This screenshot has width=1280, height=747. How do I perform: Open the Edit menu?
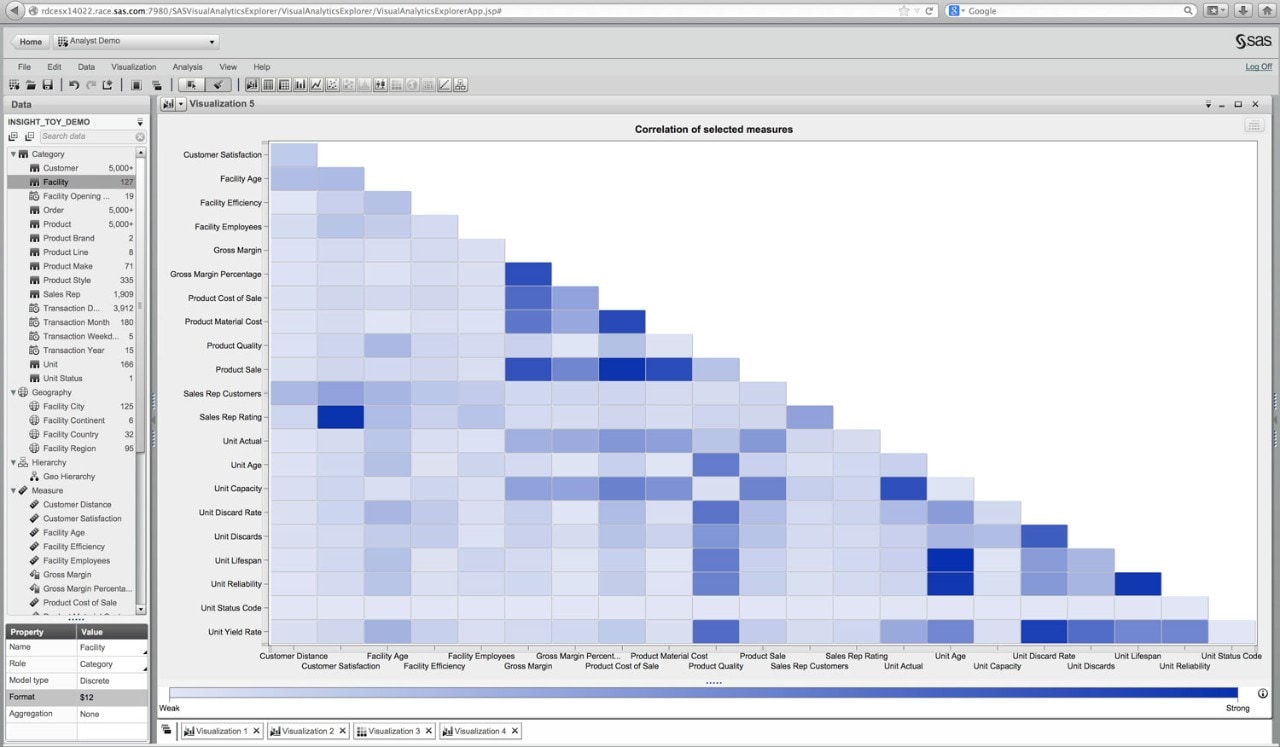pyautogui.click(x=54, y=67)
